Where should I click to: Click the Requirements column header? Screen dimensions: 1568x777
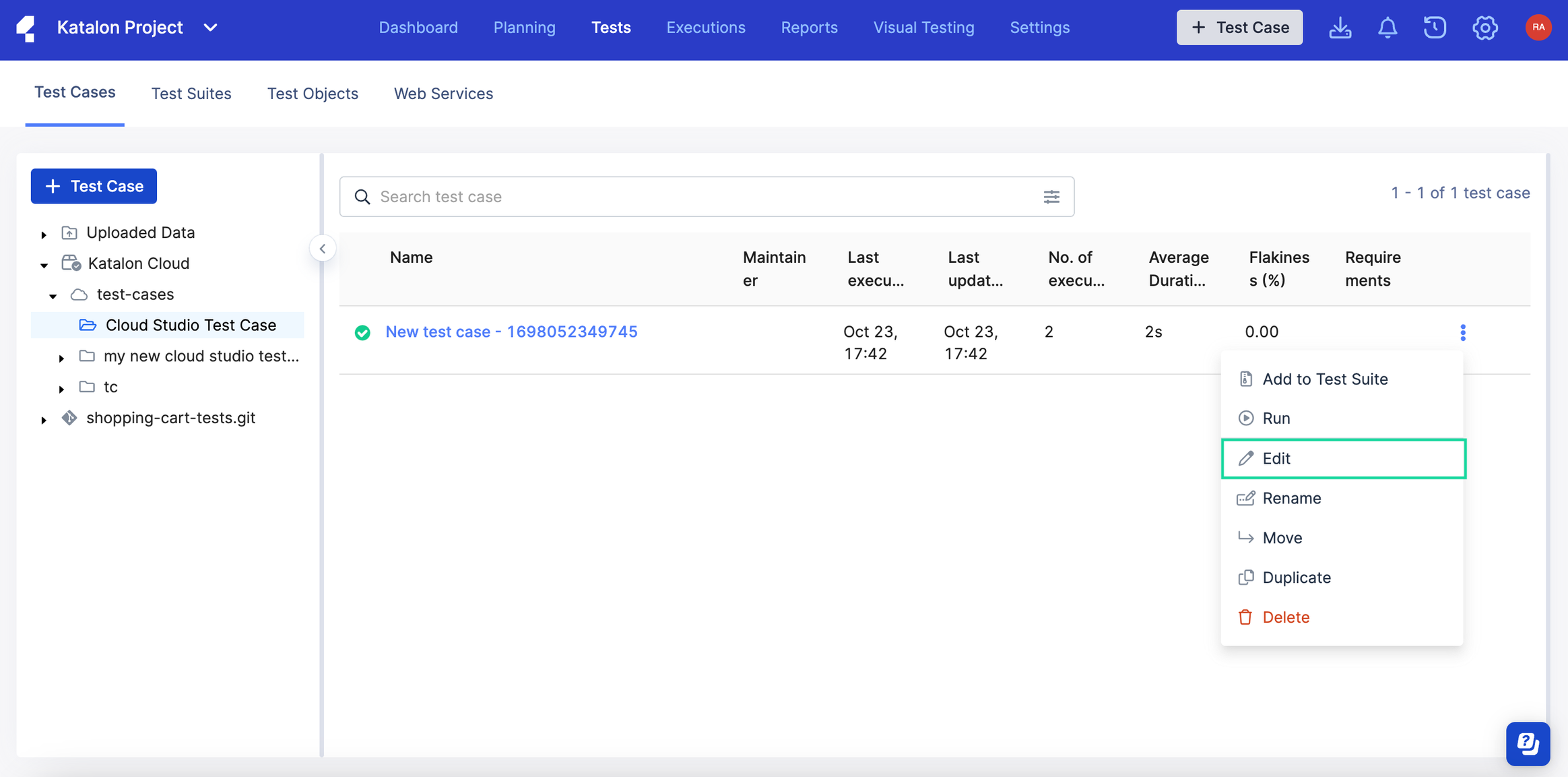point(1373,269)
